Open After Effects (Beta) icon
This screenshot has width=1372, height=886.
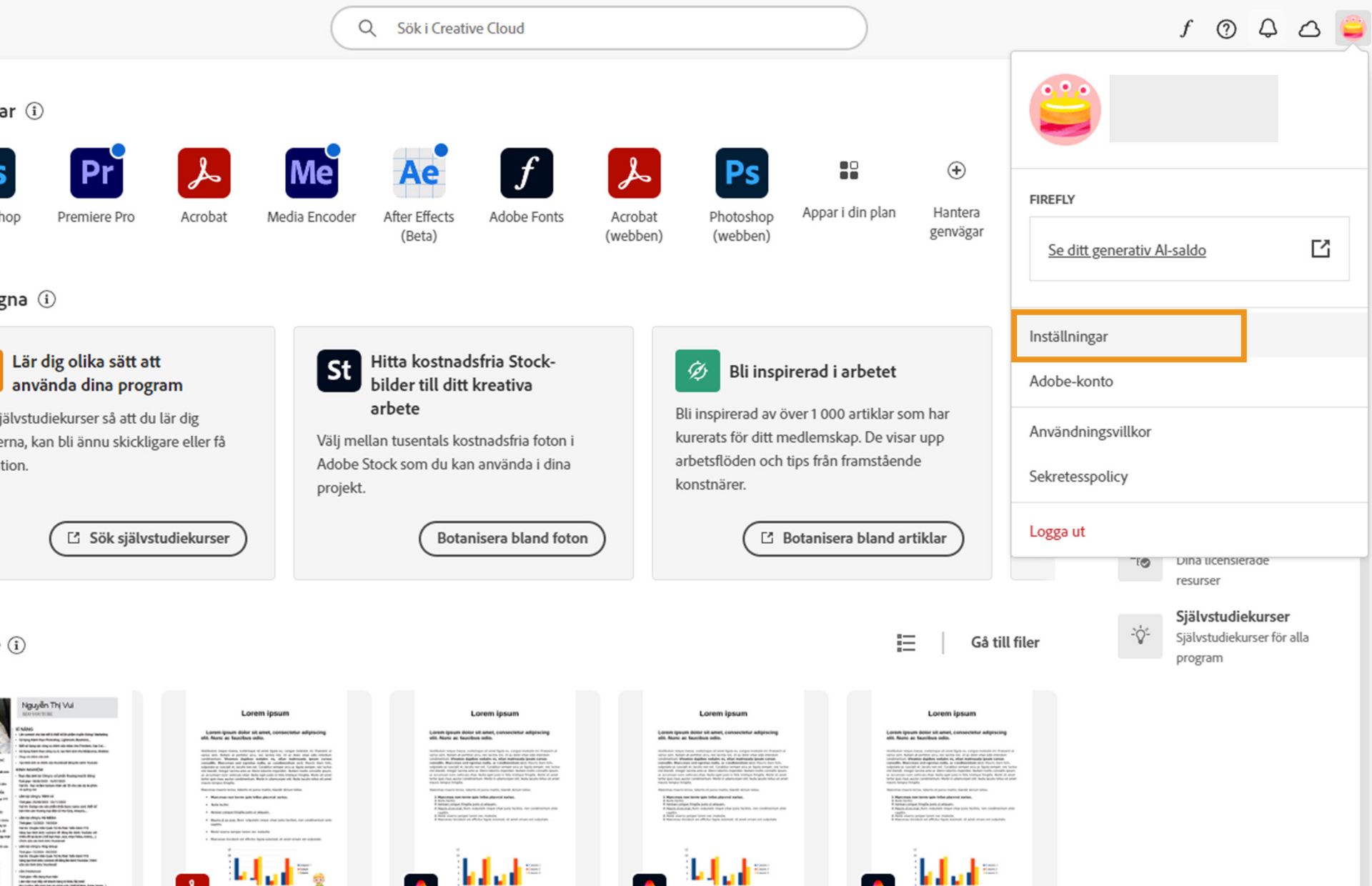tap(419, 173)
